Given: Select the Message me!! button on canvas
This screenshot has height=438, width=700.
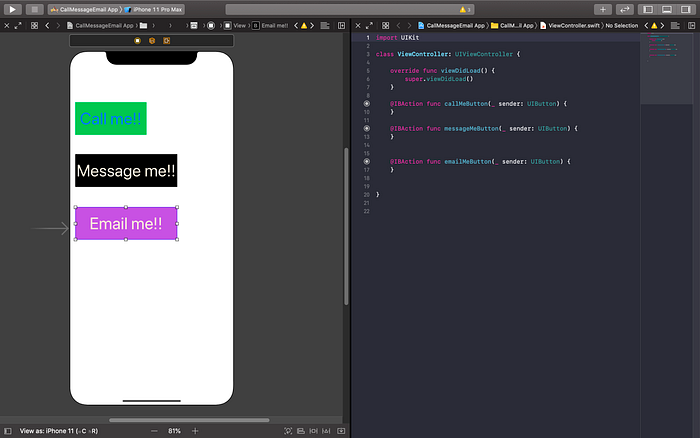Looking at the screenshot, I should 126,171.
